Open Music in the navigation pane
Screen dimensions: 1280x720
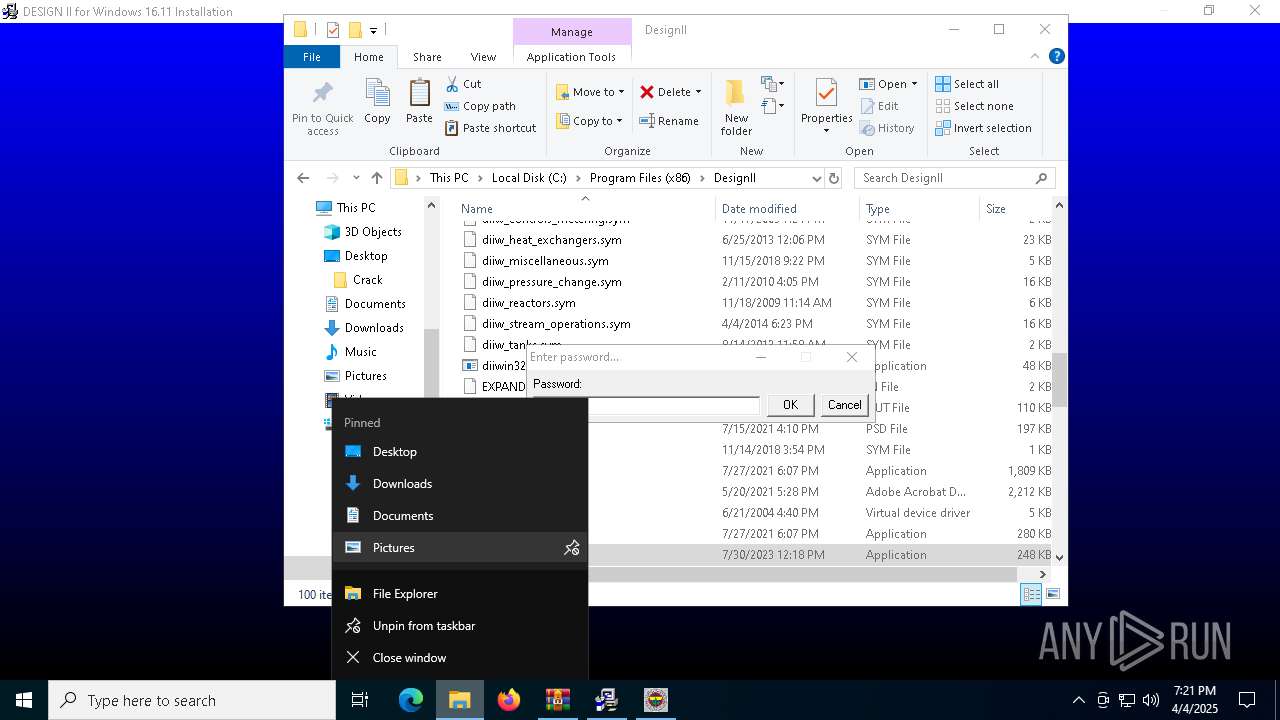[360, 352]
